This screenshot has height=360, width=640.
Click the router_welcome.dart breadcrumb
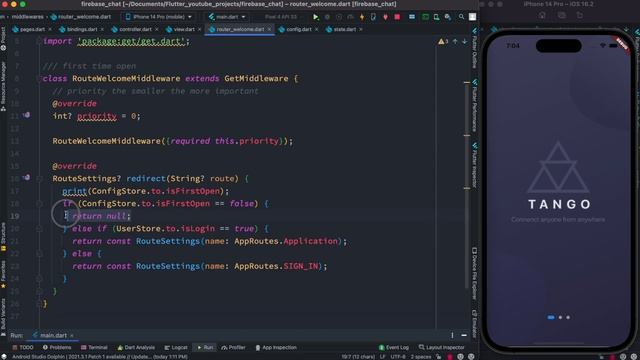coord(81,17)
